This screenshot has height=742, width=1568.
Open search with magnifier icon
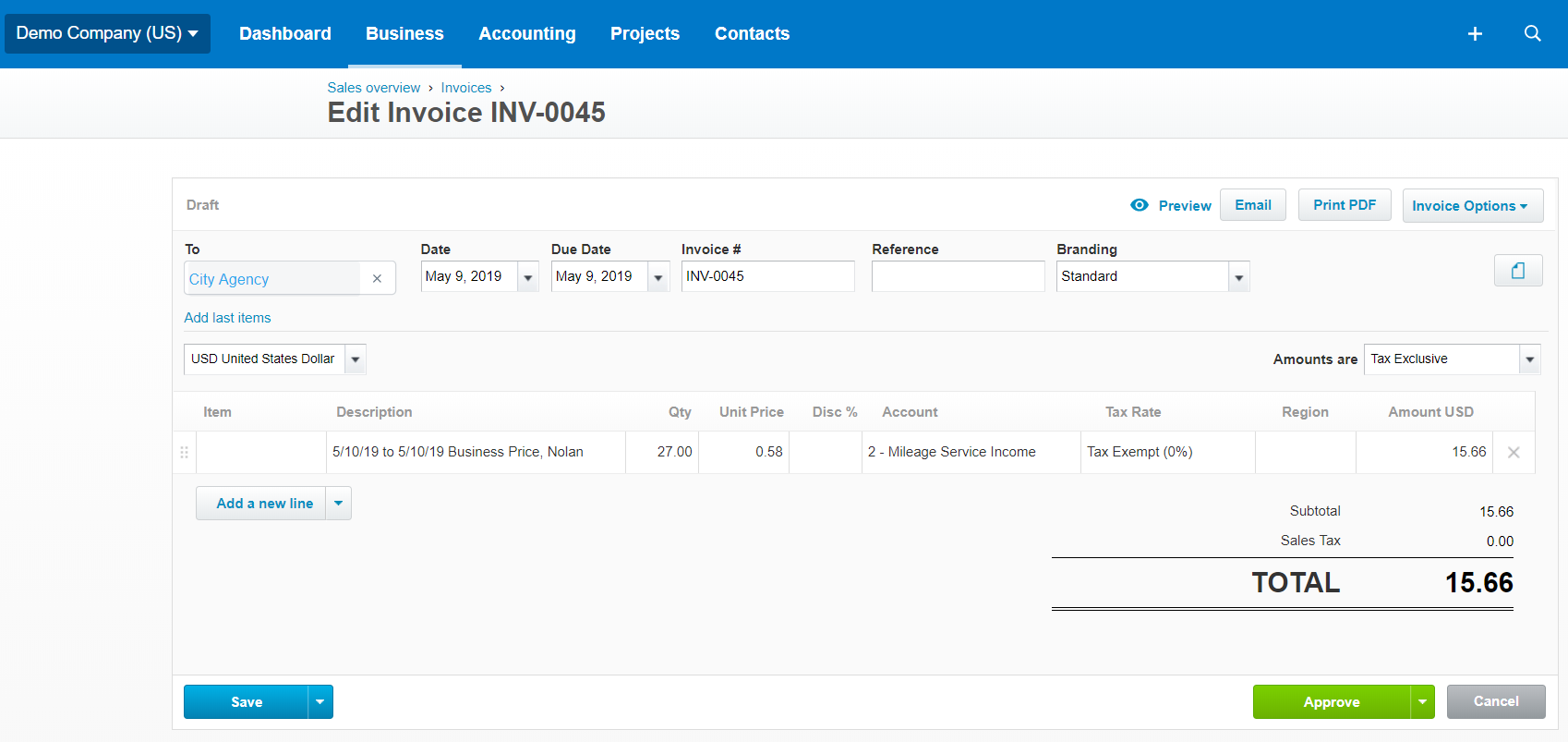click(x=1532, y=33)
